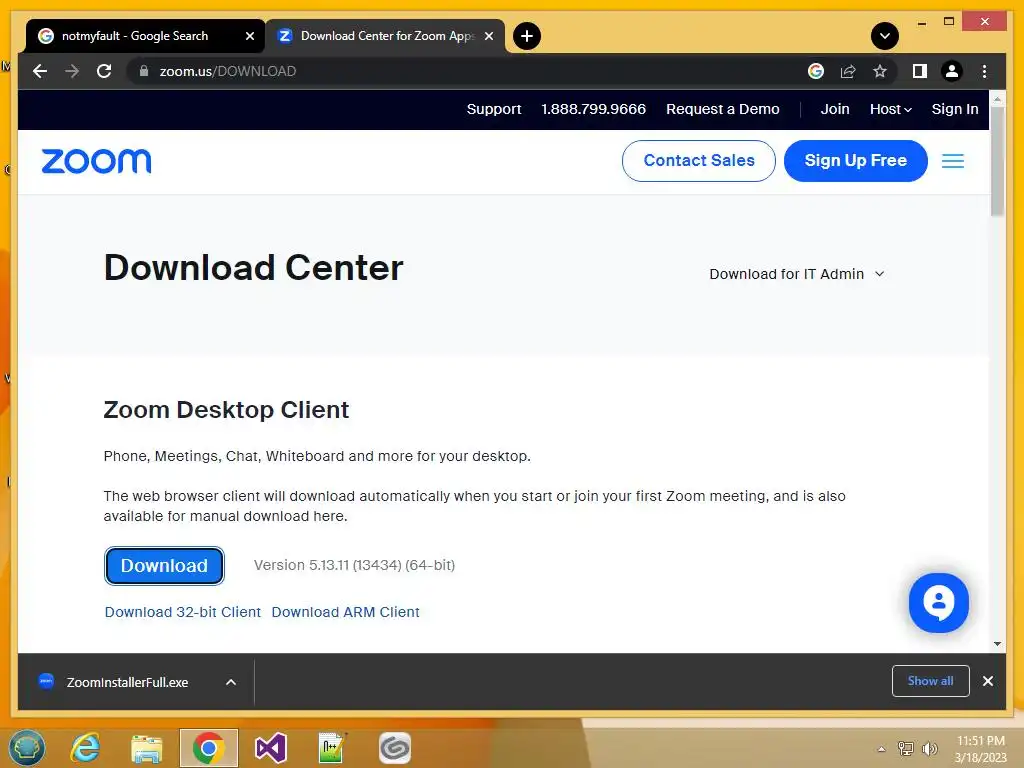
Task: Click the blue Download button
Action: pyautogui.click(x=164, y=566)
